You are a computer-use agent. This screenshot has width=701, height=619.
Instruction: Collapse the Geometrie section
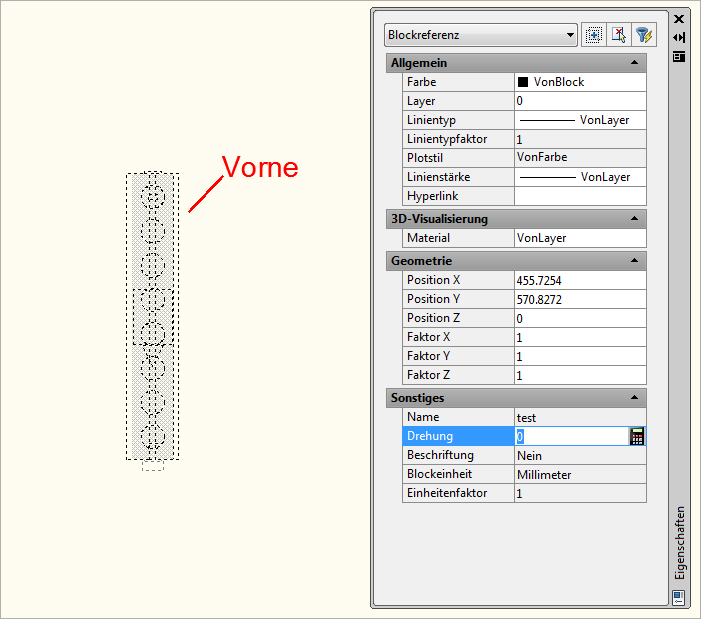[x=634, y=261]
